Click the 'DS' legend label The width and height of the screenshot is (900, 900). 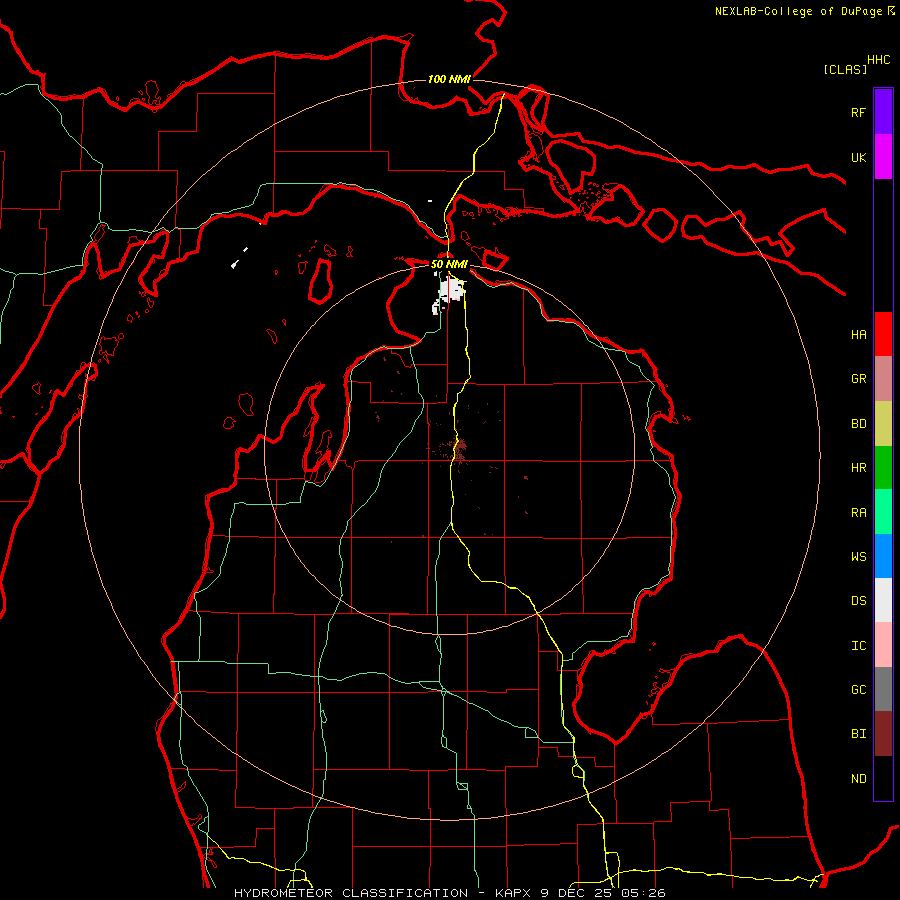pos(858,601)
